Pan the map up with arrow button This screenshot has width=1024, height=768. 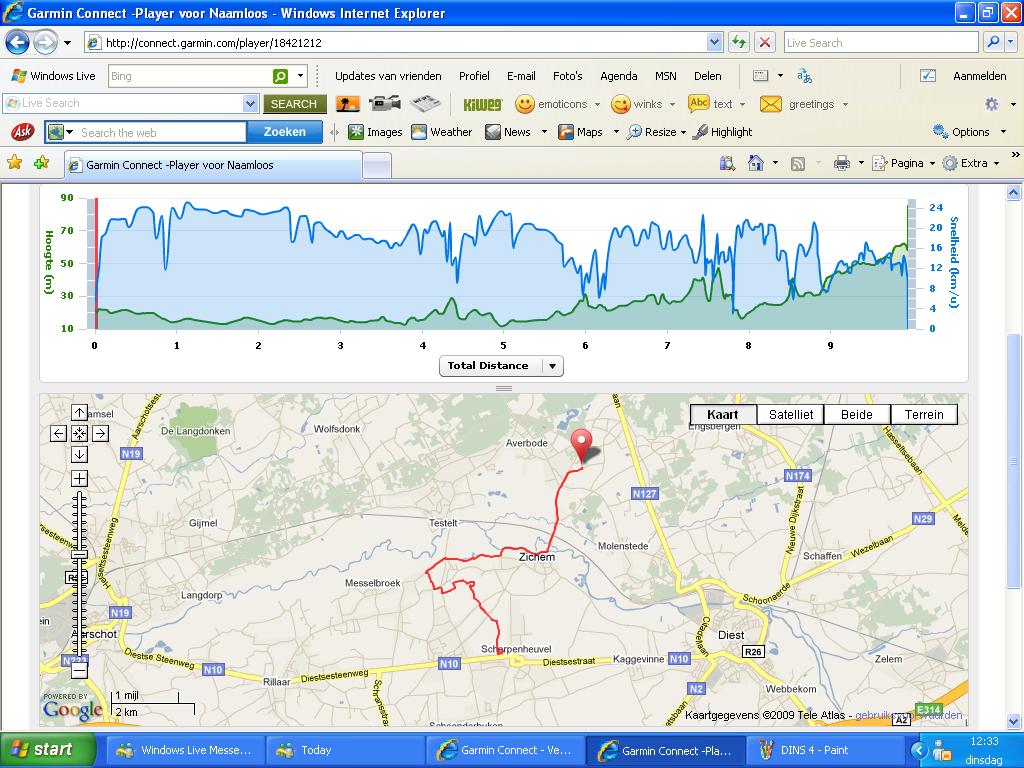80,413
